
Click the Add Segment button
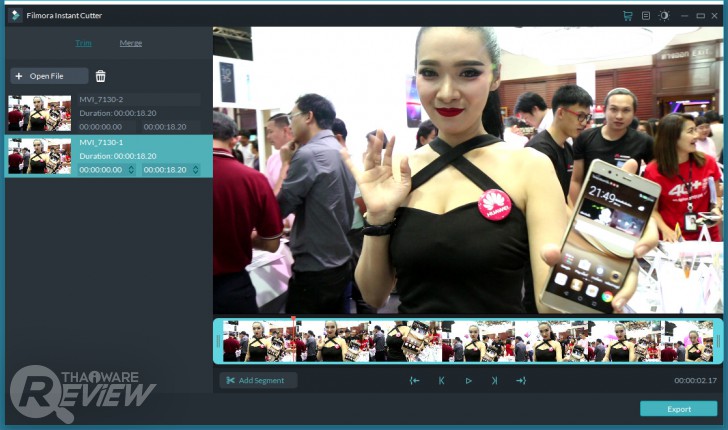258,380
